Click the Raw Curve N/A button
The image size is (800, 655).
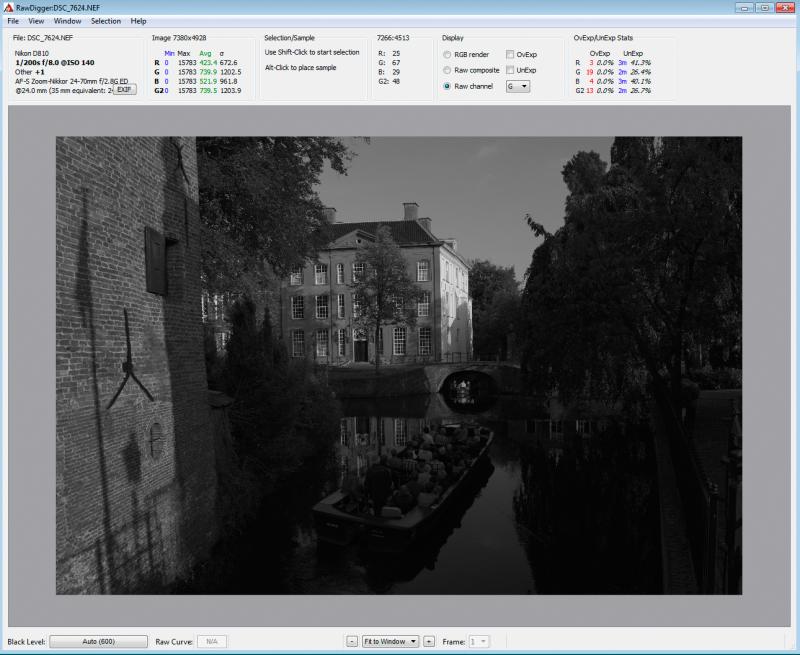point(212,641)
